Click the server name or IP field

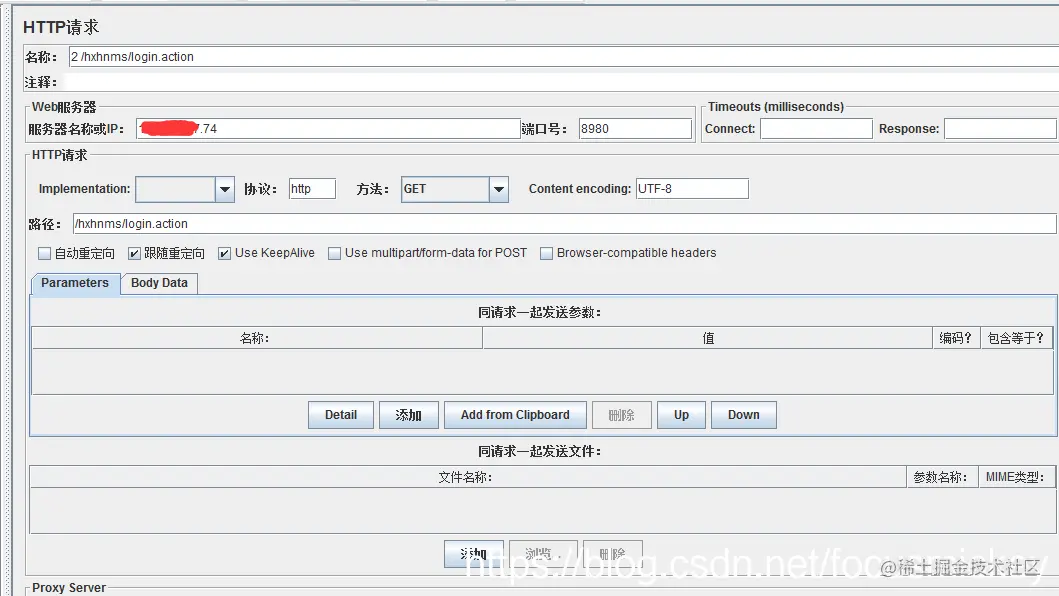(328, 128)
